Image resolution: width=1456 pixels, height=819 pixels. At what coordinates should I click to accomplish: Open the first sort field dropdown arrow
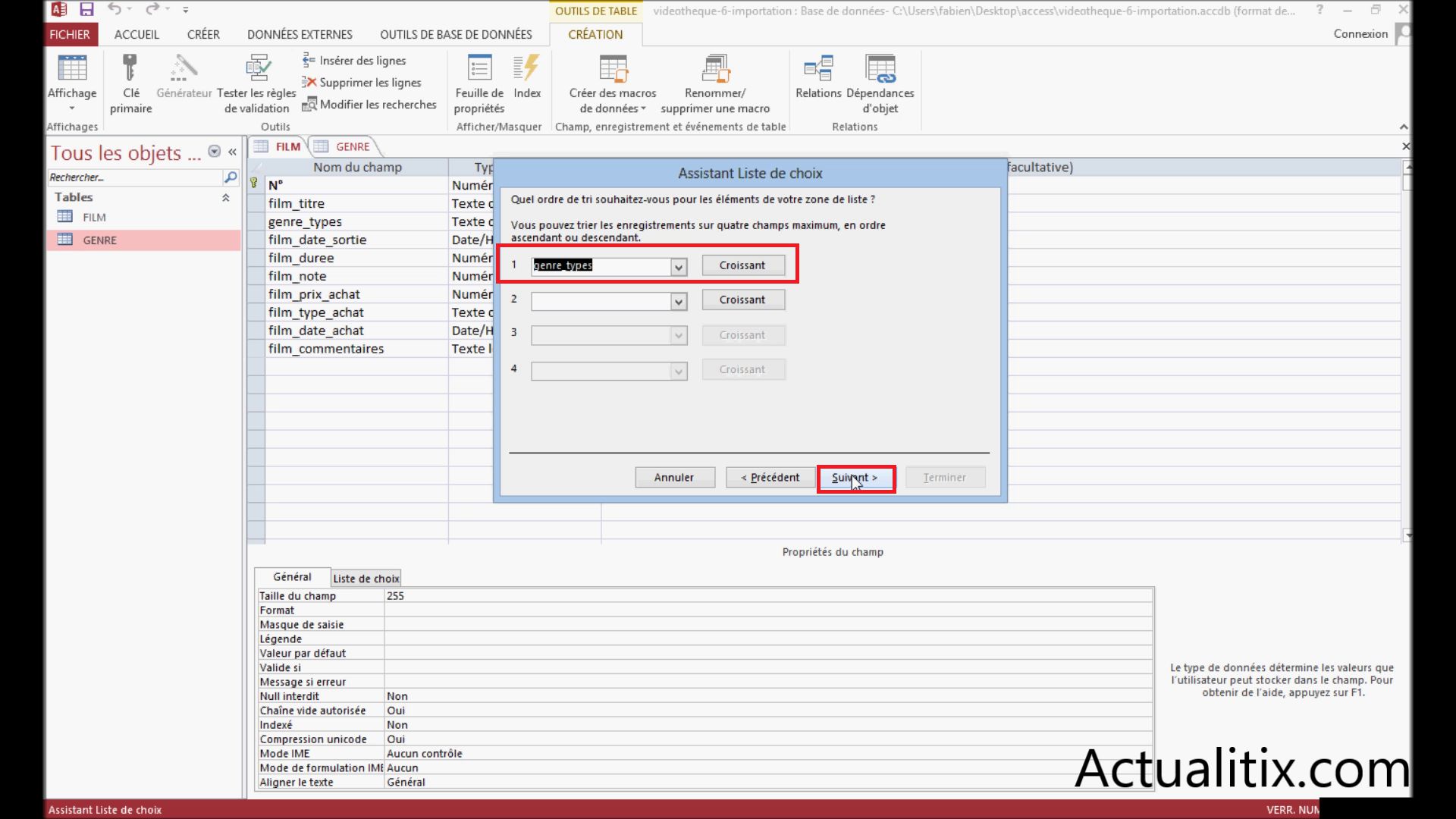point(679,267)
